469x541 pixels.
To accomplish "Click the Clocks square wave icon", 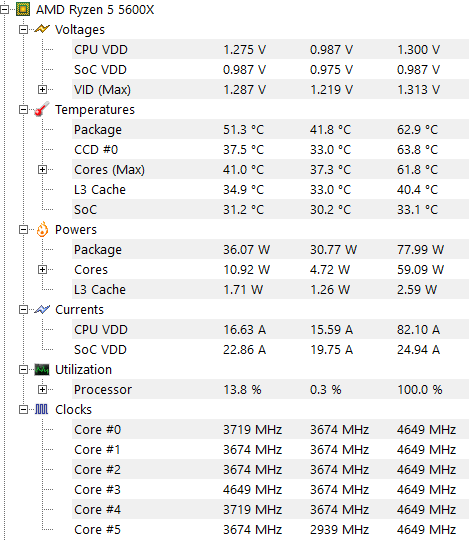I will point(42,410).
